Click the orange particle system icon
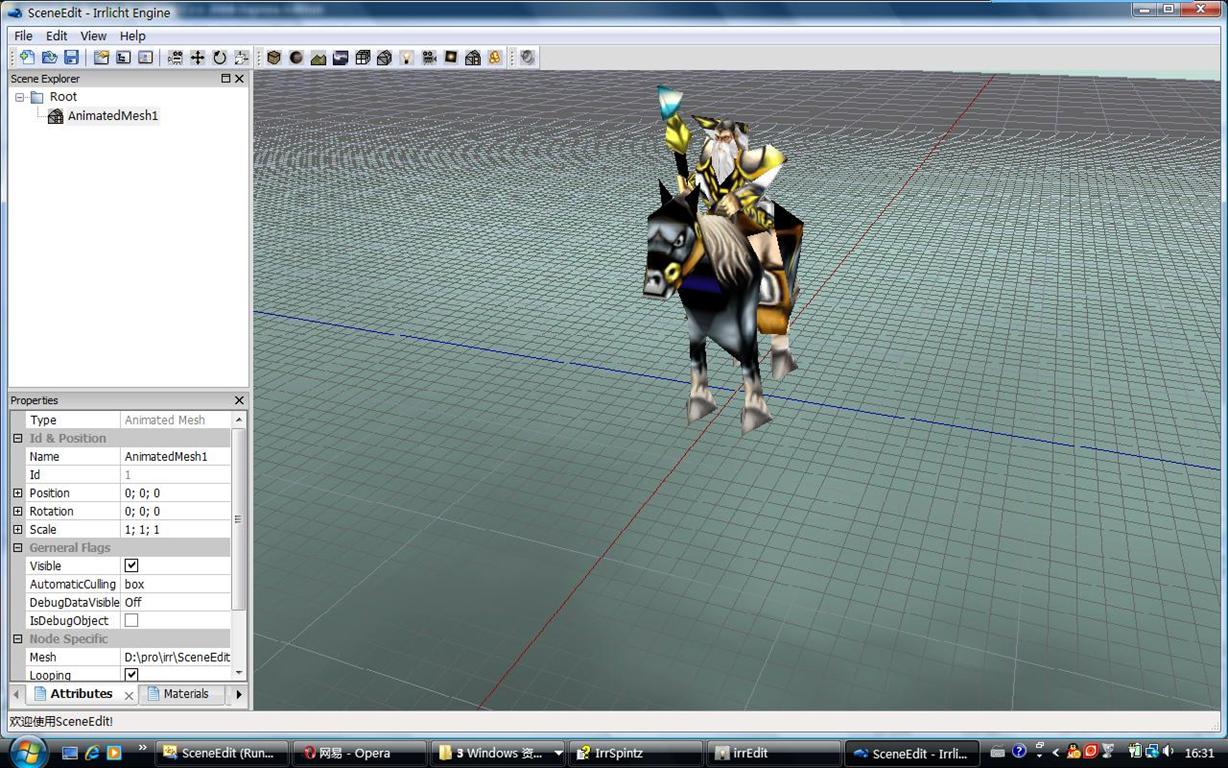Image resolution: width=1228 pixels, height=768 pixels. pos(495,58)
